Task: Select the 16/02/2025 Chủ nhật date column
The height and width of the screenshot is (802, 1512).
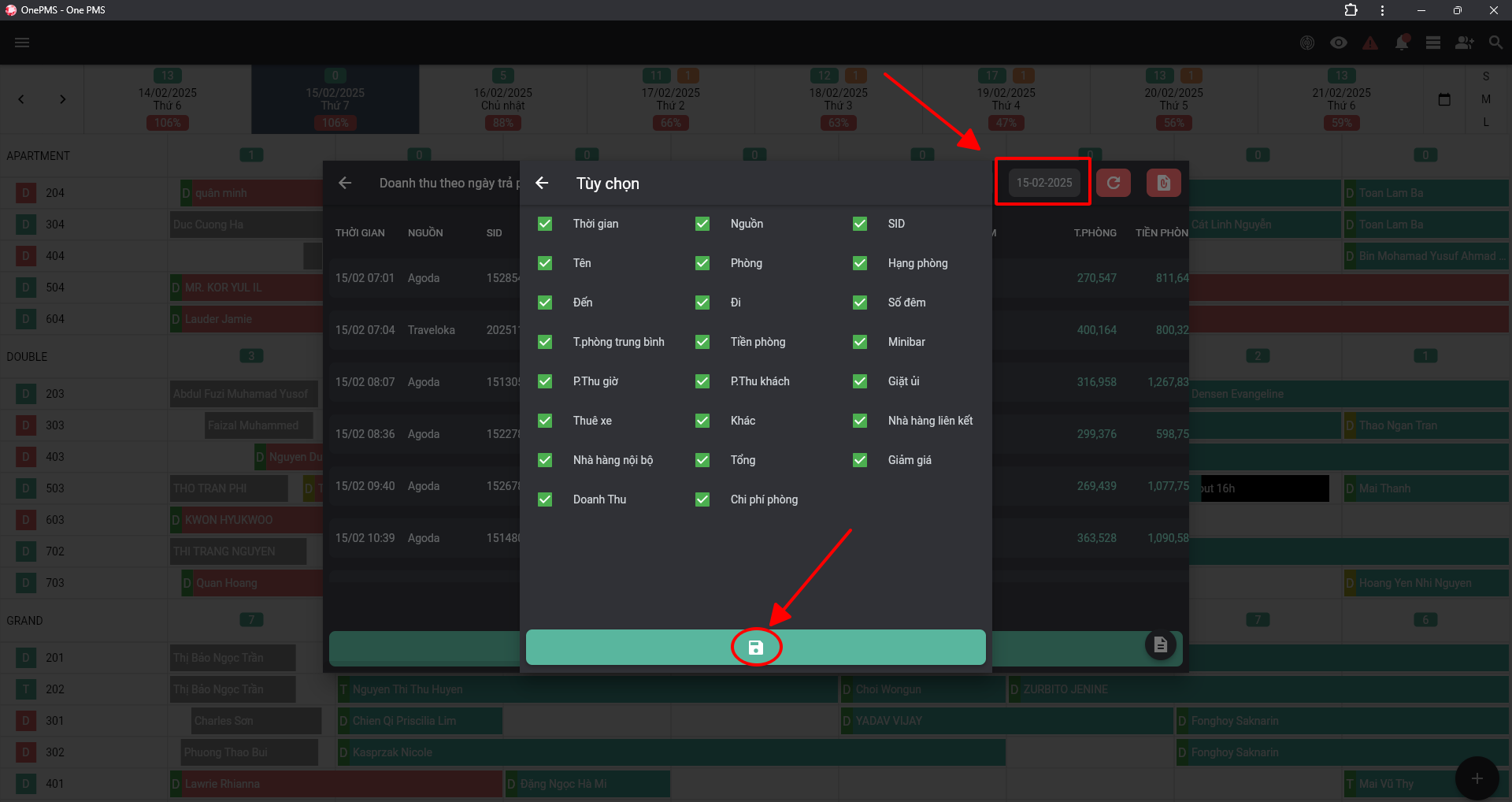Action: coord(503,99)
